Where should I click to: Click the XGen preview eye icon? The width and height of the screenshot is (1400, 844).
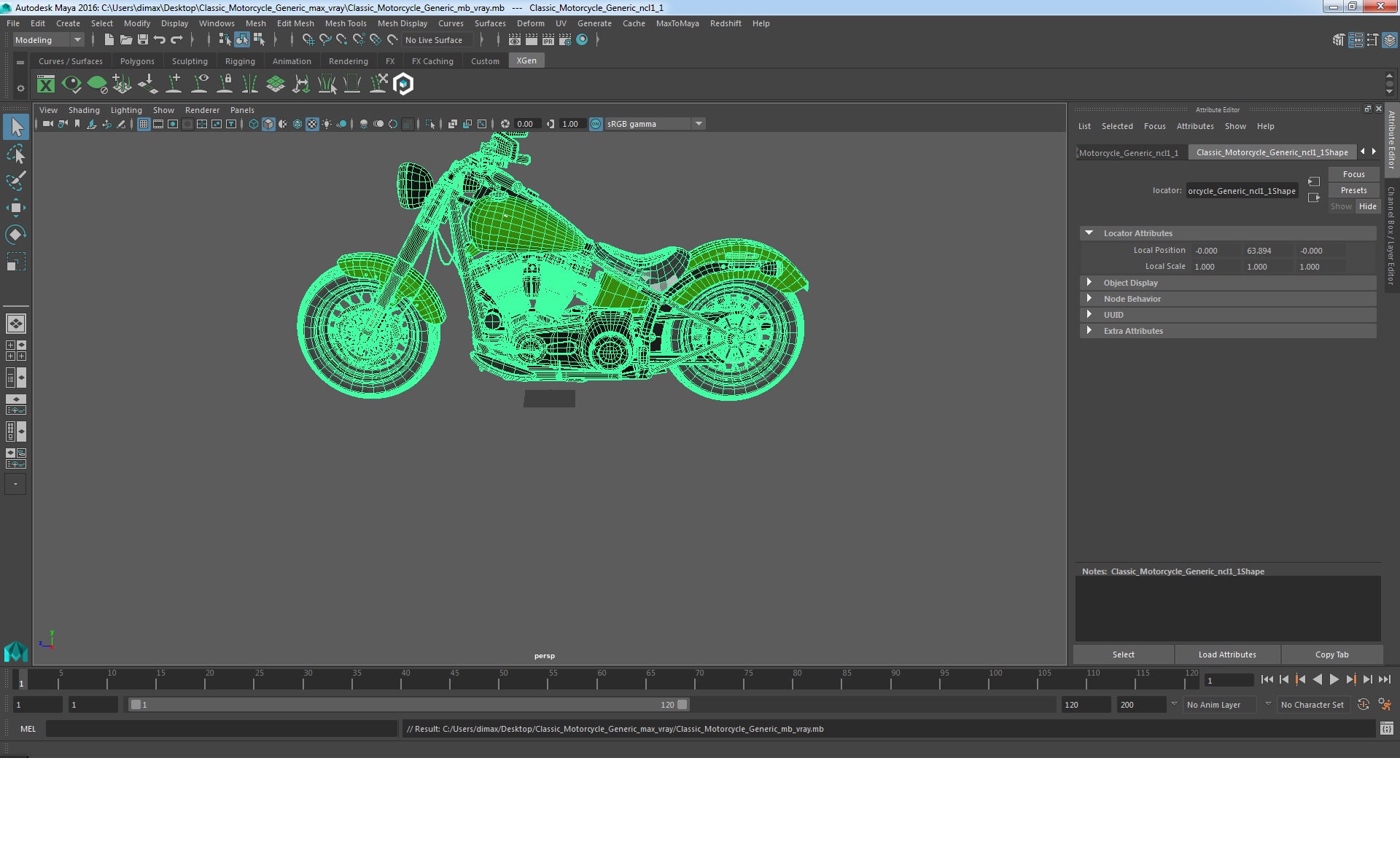[x=71, y=85]
